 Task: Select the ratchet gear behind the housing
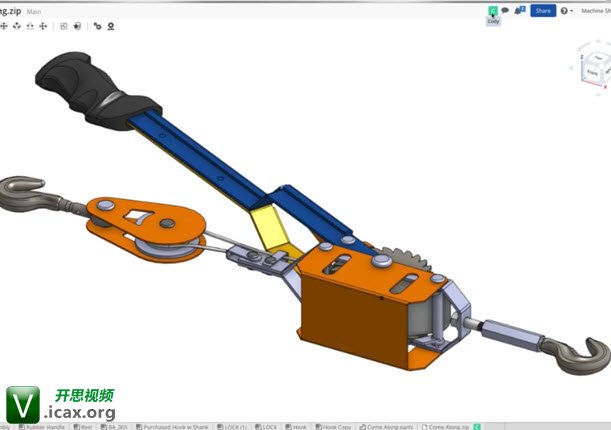407,258
